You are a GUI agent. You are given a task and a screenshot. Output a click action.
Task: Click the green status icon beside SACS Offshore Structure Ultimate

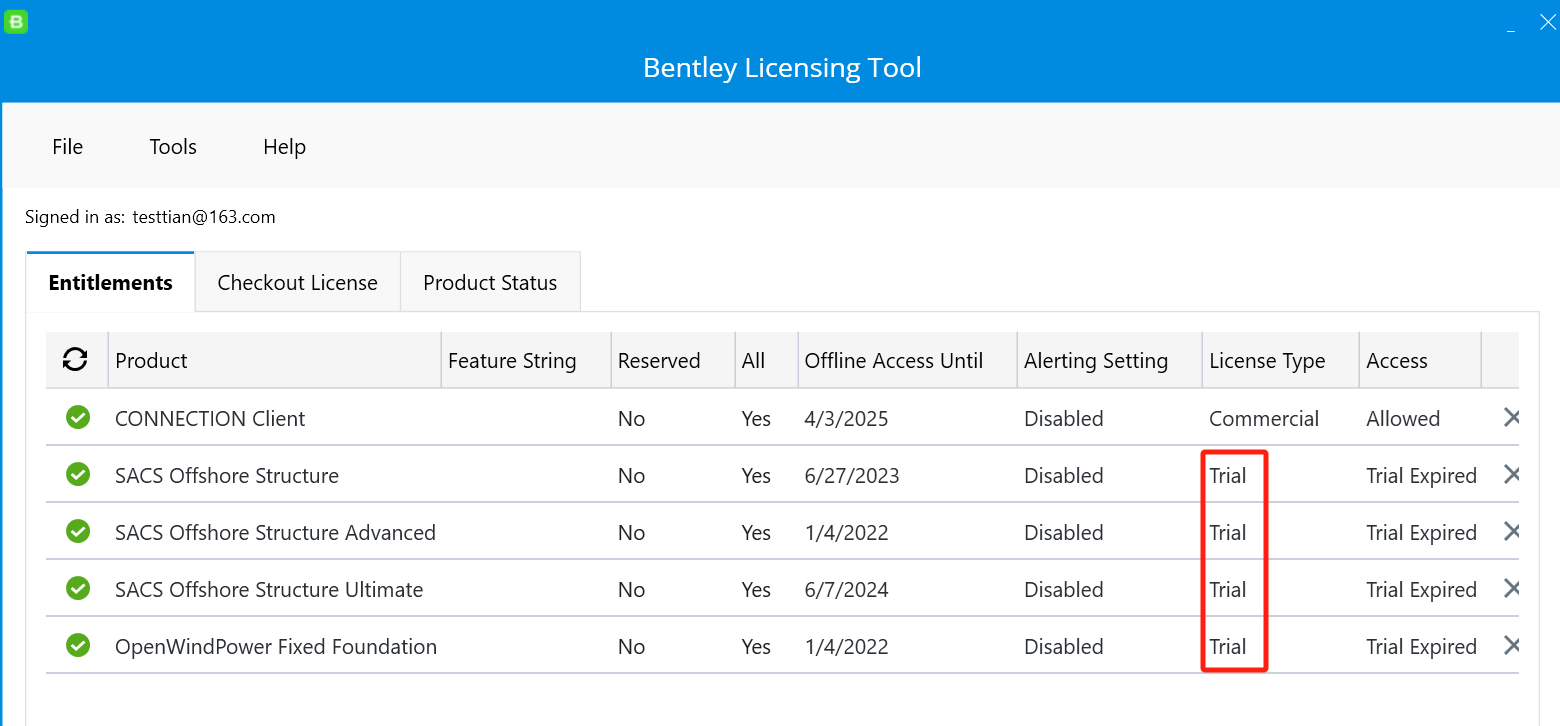(77, 588)
